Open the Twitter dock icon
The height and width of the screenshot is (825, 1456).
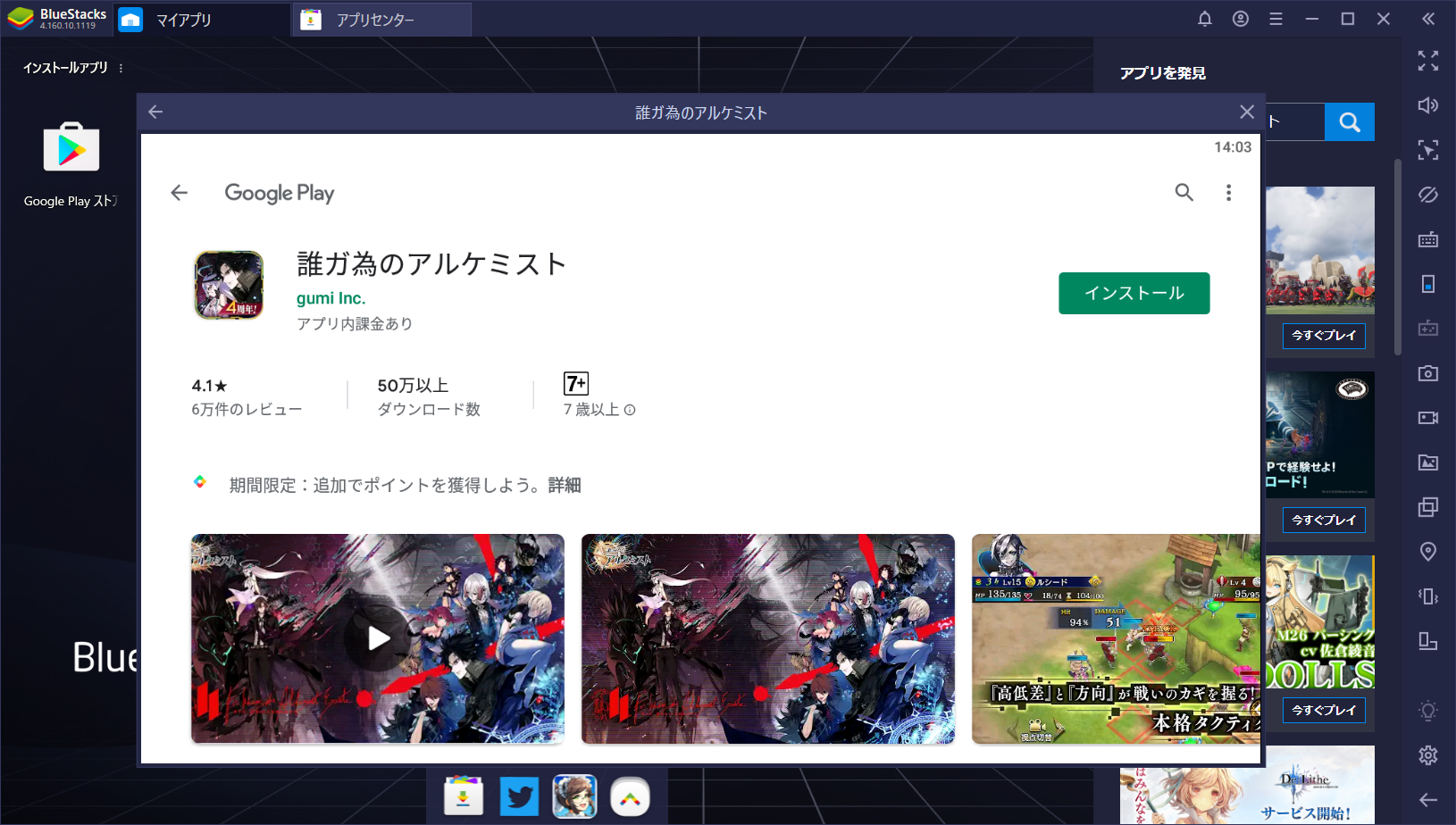pos(519,796)
